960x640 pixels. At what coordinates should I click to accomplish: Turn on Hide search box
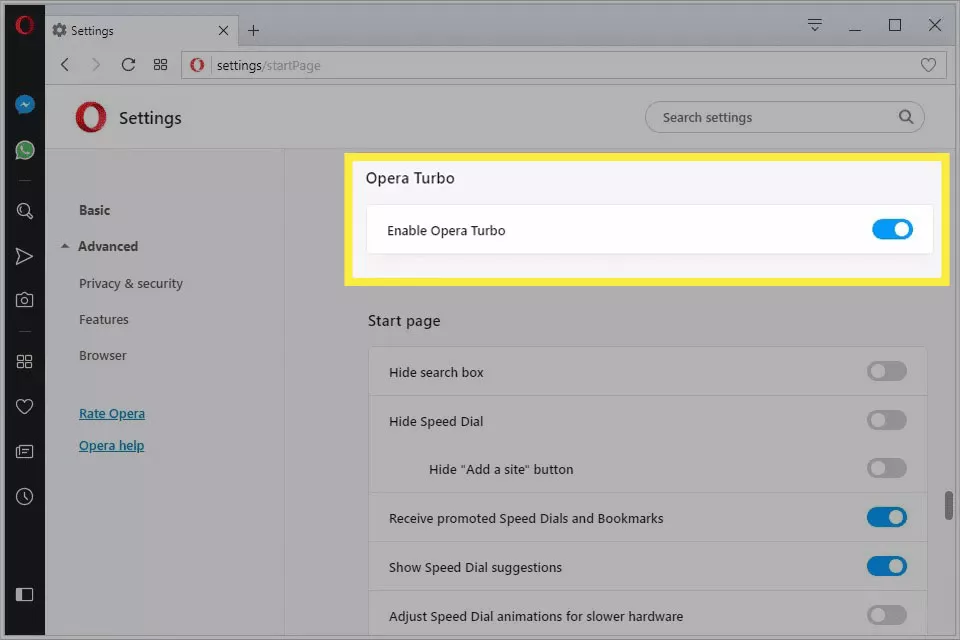pos(886,372)
